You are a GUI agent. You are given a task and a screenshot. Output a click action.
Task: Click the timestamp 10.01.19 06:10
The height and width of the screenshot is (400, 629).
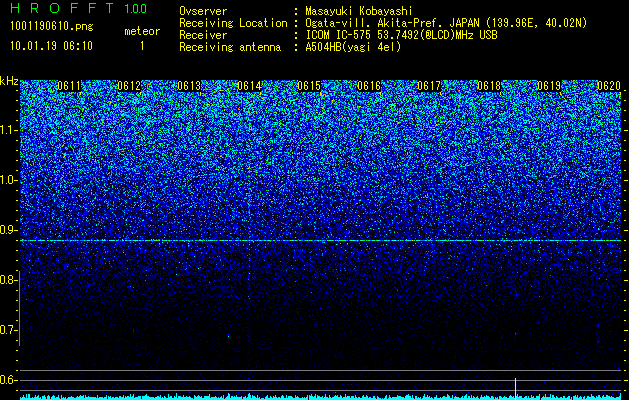coord(51,46)
